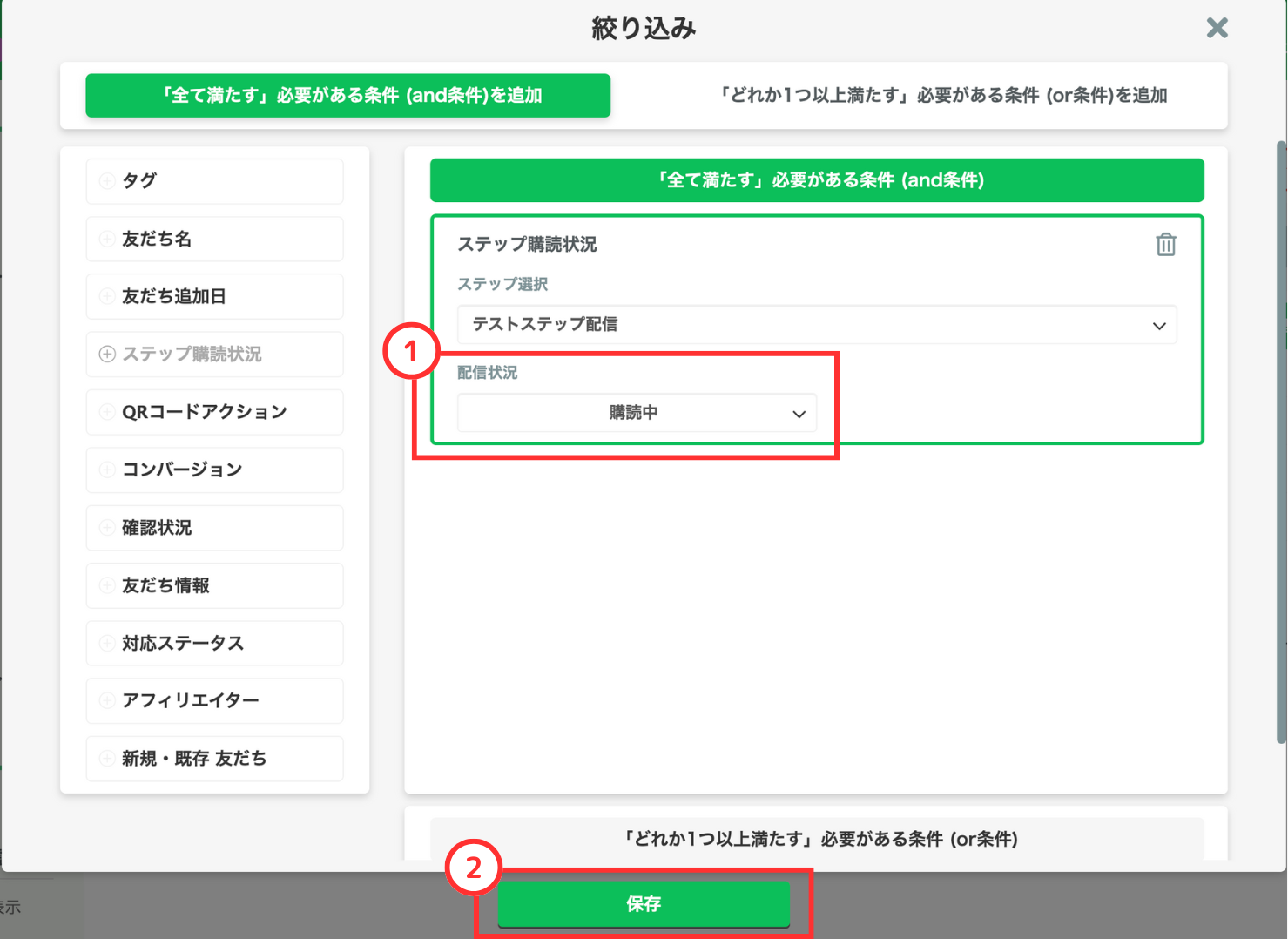Click plus icon beside ステップ購読状況
1288x939 pixels.
[x=107, y=354]
